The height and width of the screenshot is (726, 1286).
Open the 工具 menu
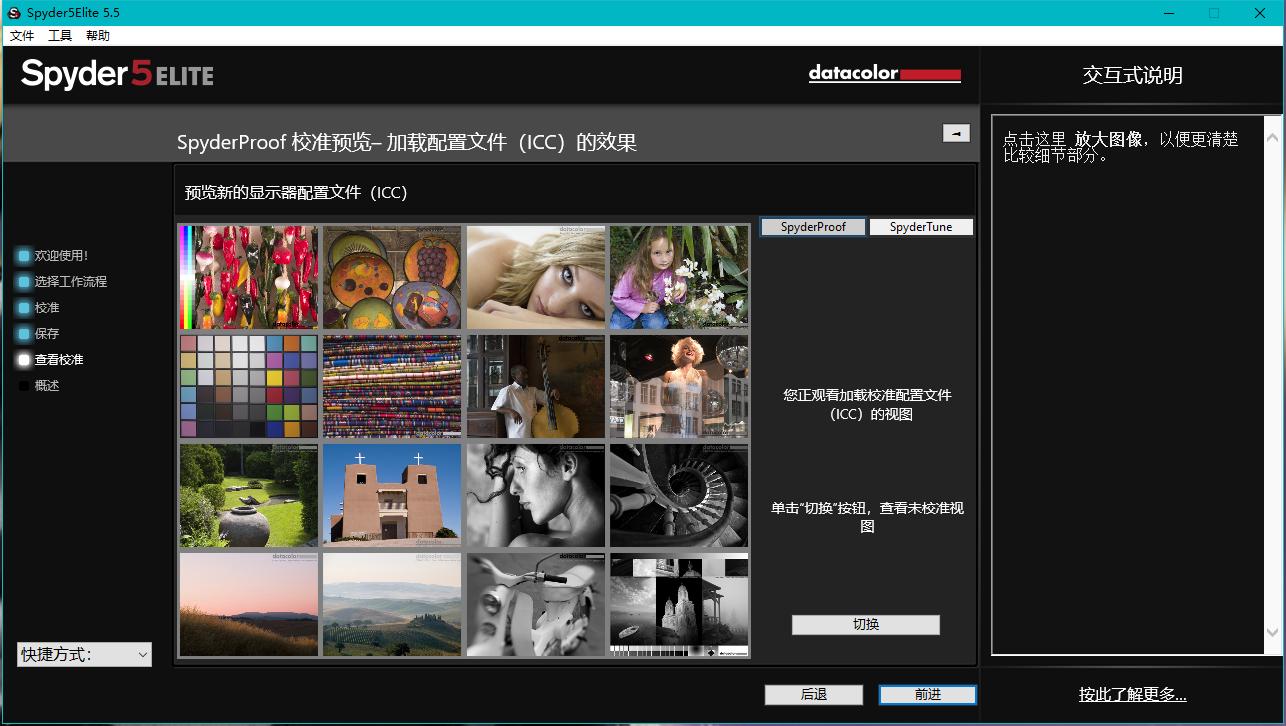coord(58,35)
